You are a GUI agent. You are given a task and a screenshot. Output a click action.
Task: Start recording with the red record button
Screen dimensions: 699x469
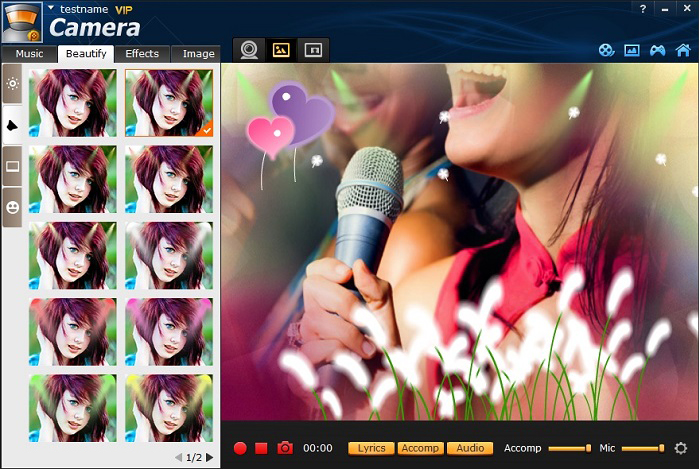[x=240, y=448]
